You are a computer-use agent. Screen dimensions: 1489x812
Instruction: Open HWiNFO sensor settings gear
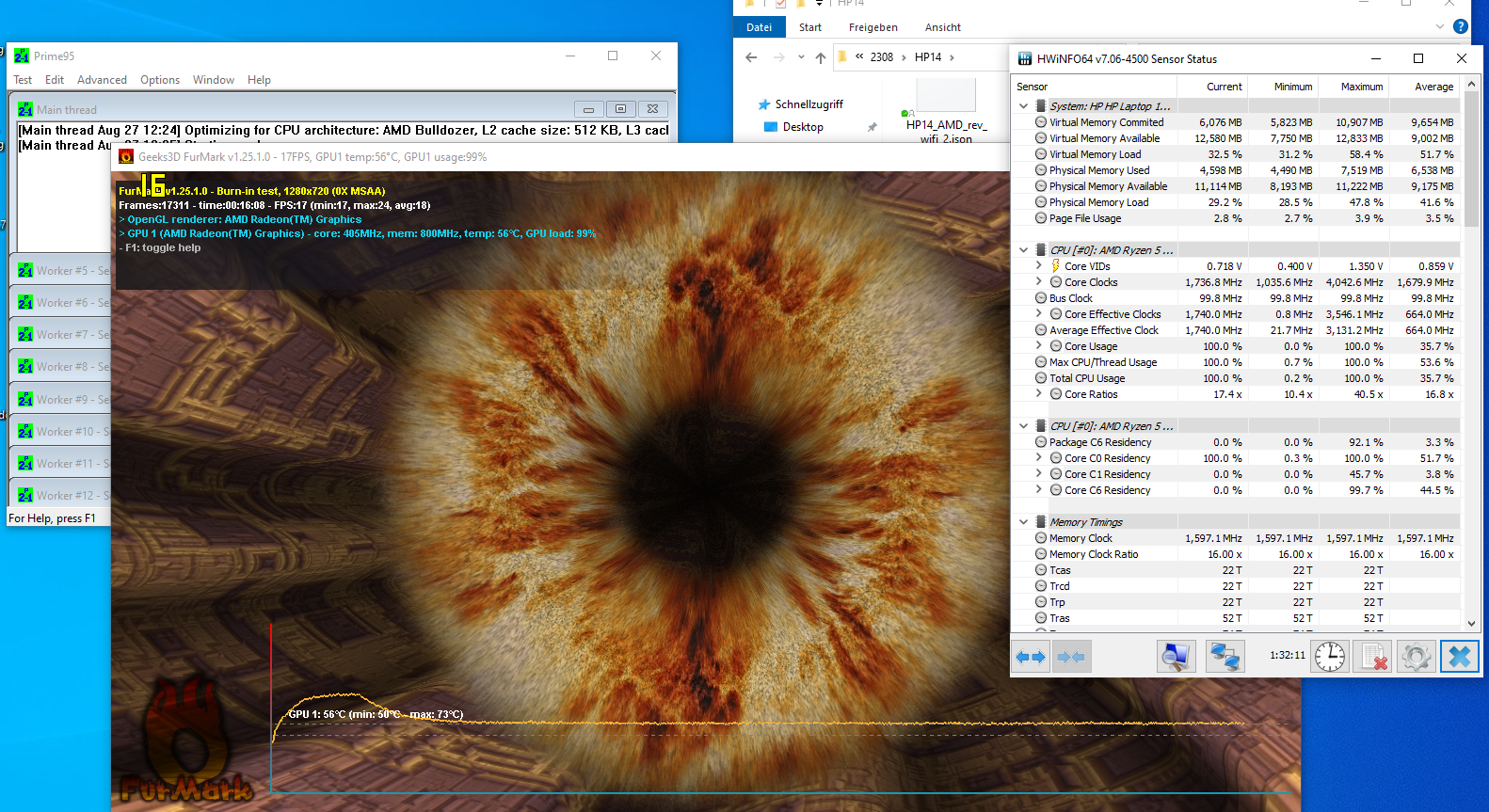(x=1416, y=657)
